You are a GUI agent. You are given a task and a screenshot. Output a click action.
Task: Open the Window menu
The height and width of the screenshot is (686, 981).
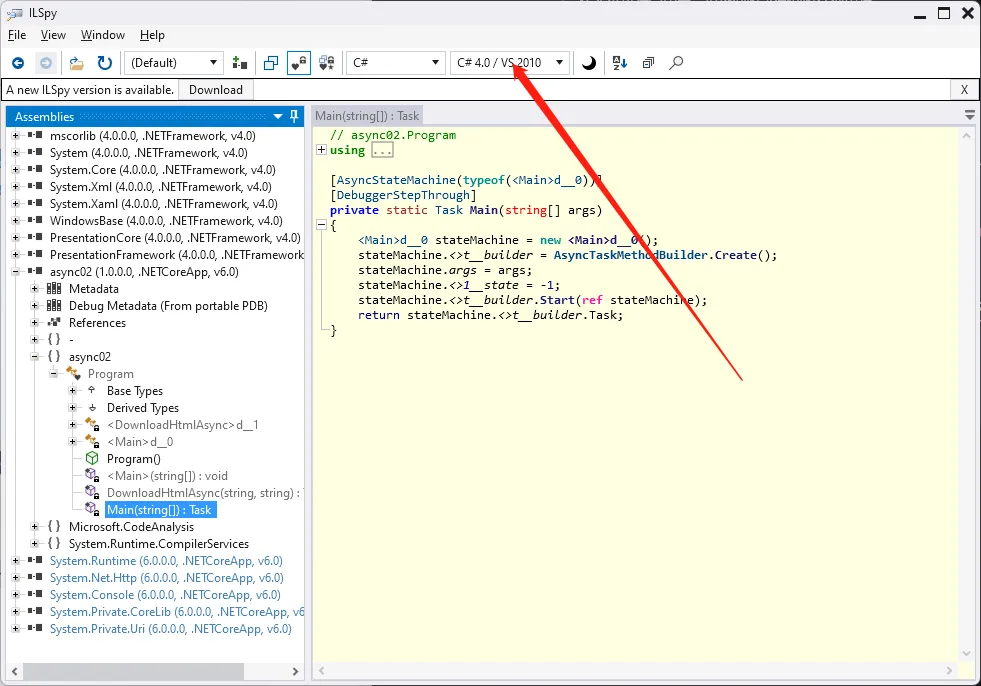pyautogui.click(x=103, y=35)
